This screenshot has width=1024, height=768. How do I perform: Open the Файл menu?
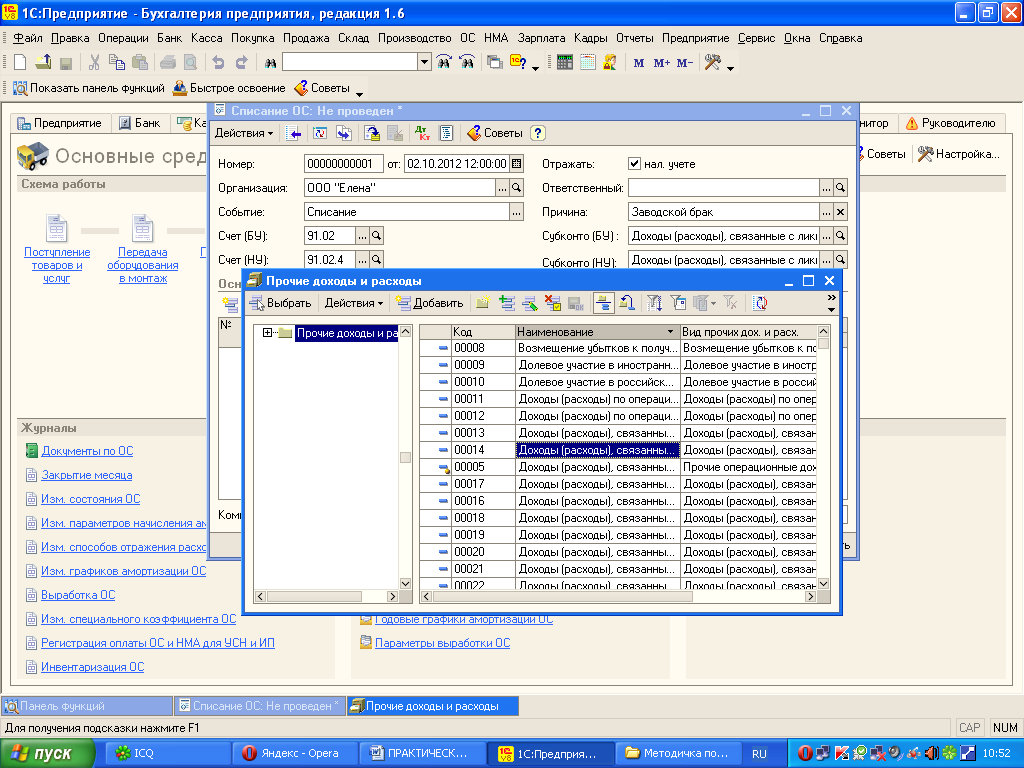coord(27,38)
